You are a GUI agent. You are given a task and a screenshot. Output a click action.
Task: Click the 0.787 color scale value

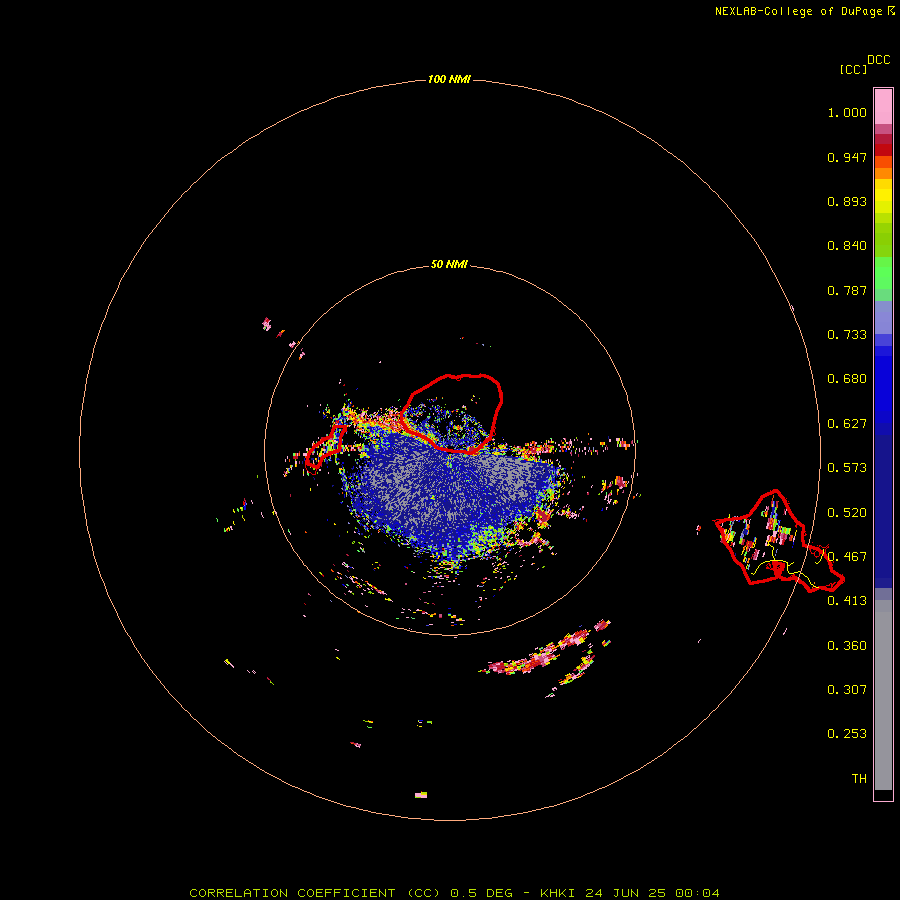847,290
